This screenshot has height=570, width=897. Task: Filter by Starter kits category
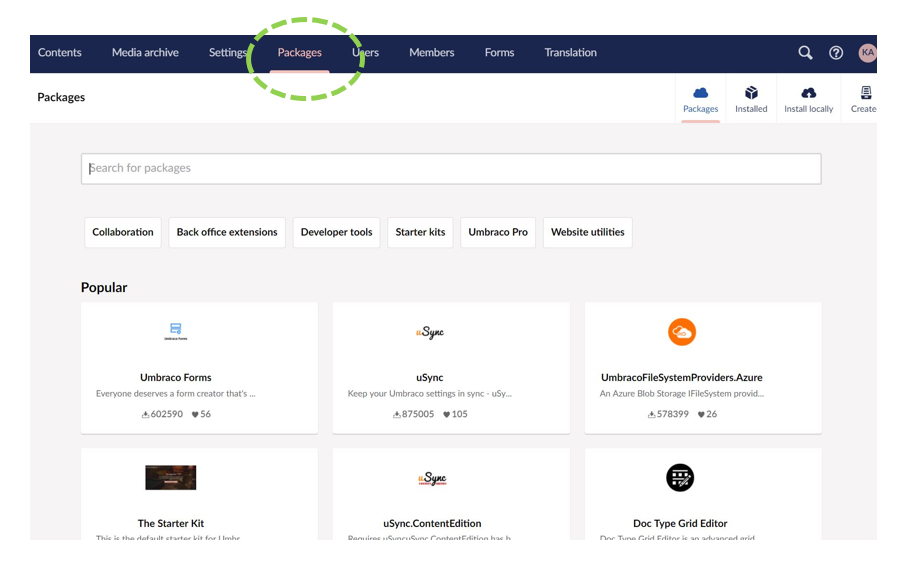click(x=420, y=232)
